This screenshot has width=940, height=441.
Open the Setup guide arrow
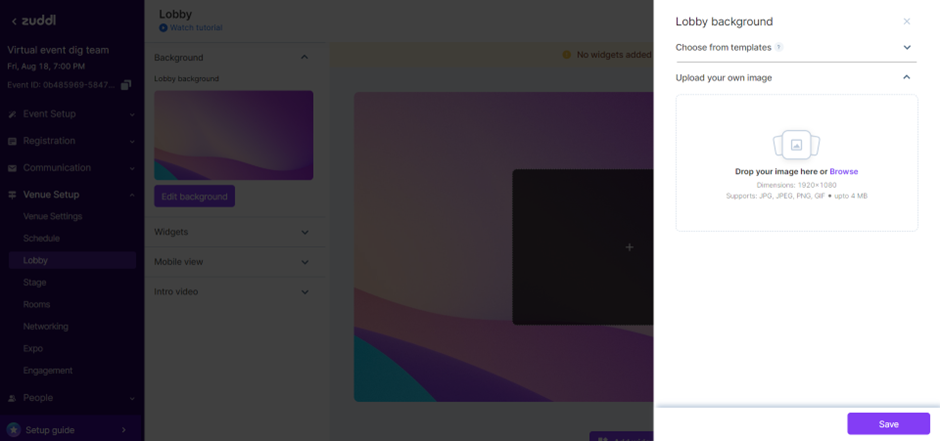tap(124, 430)
